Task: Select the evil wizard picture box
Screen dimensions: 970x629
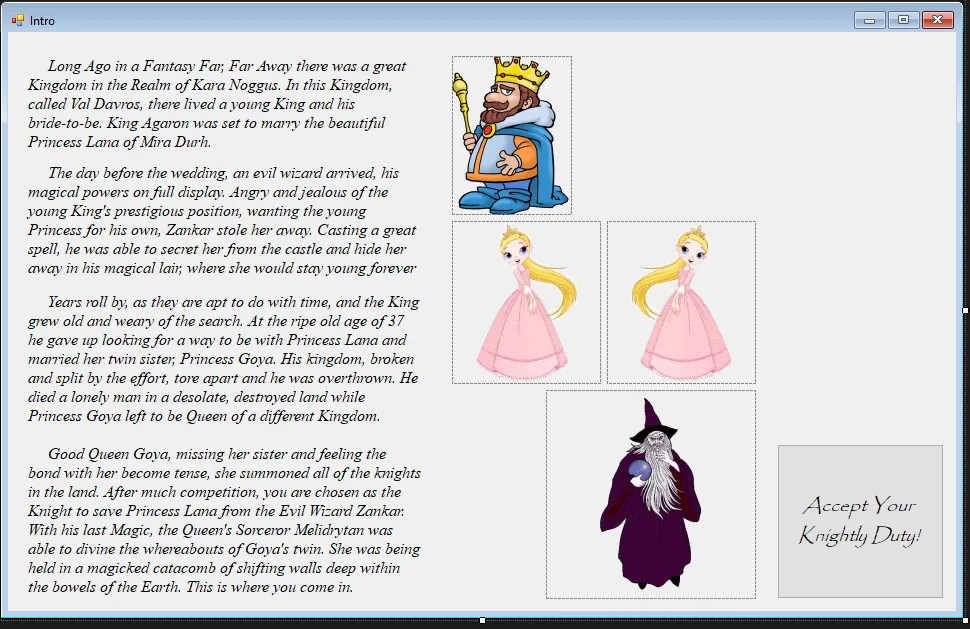Action: point(651,494)
